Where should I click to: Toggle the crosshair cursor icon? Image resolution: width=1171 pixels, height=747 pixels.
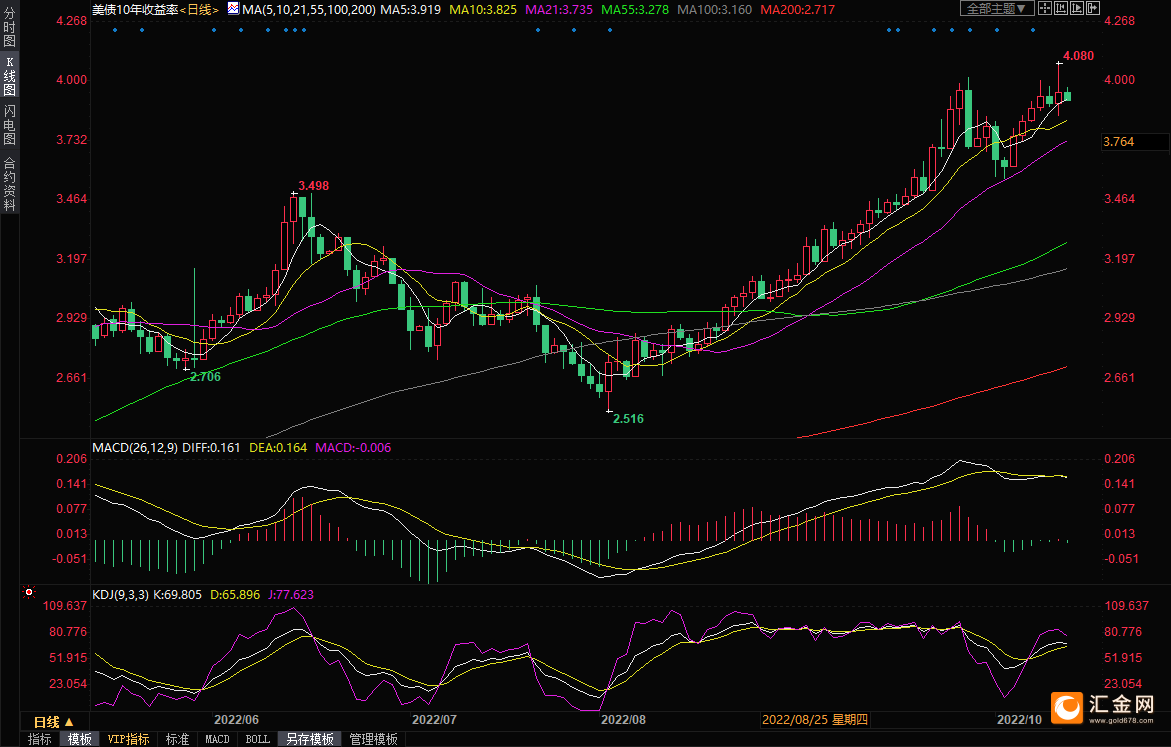1045,8
